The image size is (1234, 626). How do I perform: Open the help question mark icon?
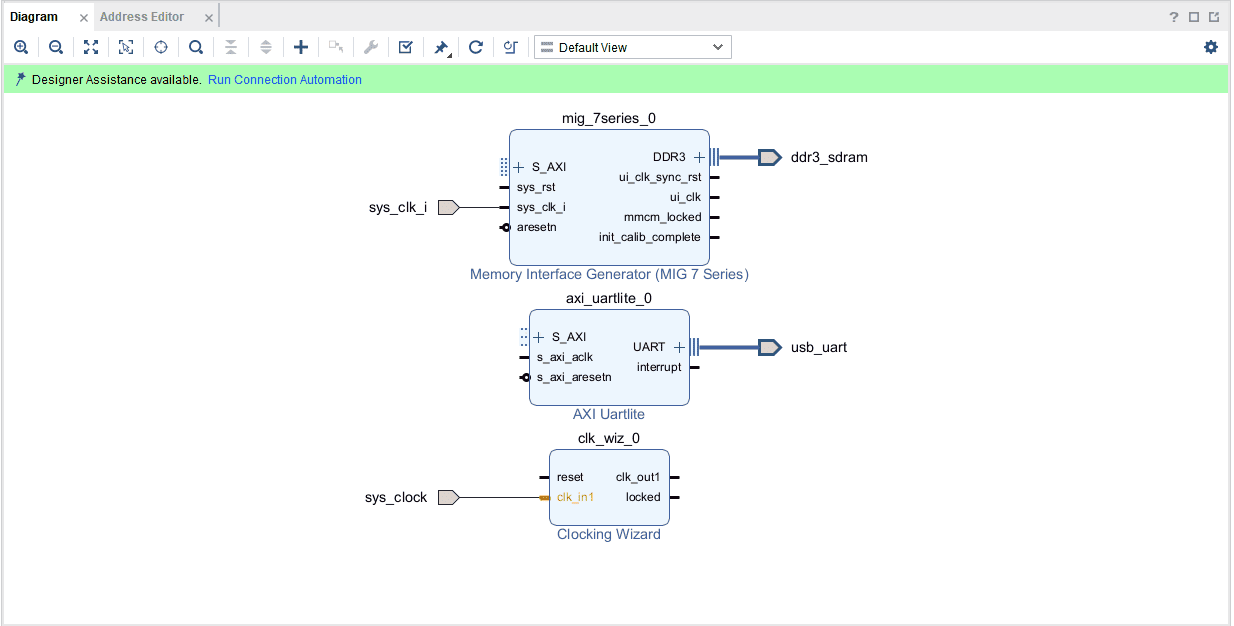point(1174,17)
